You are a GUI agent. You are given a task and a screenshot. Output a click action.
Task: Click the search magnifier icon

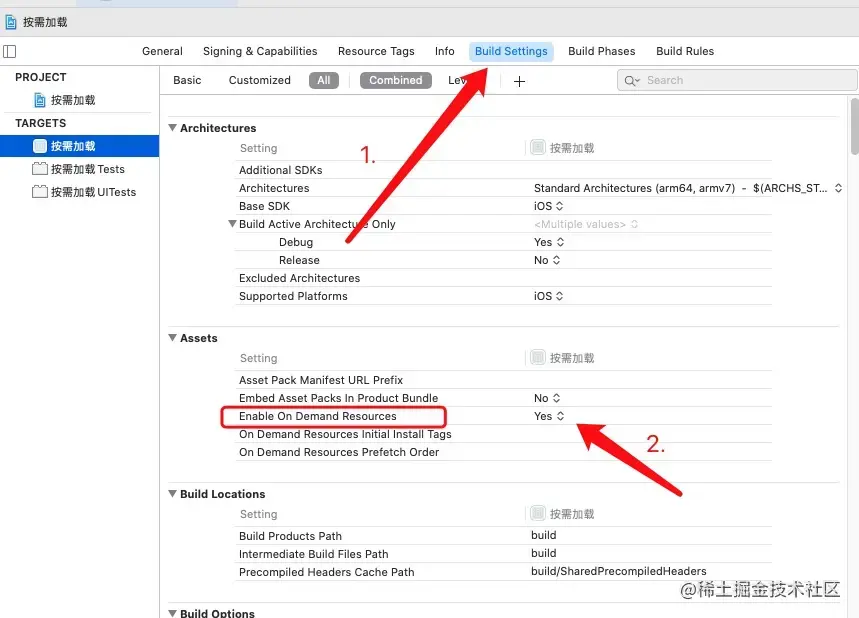coord(631,81)
